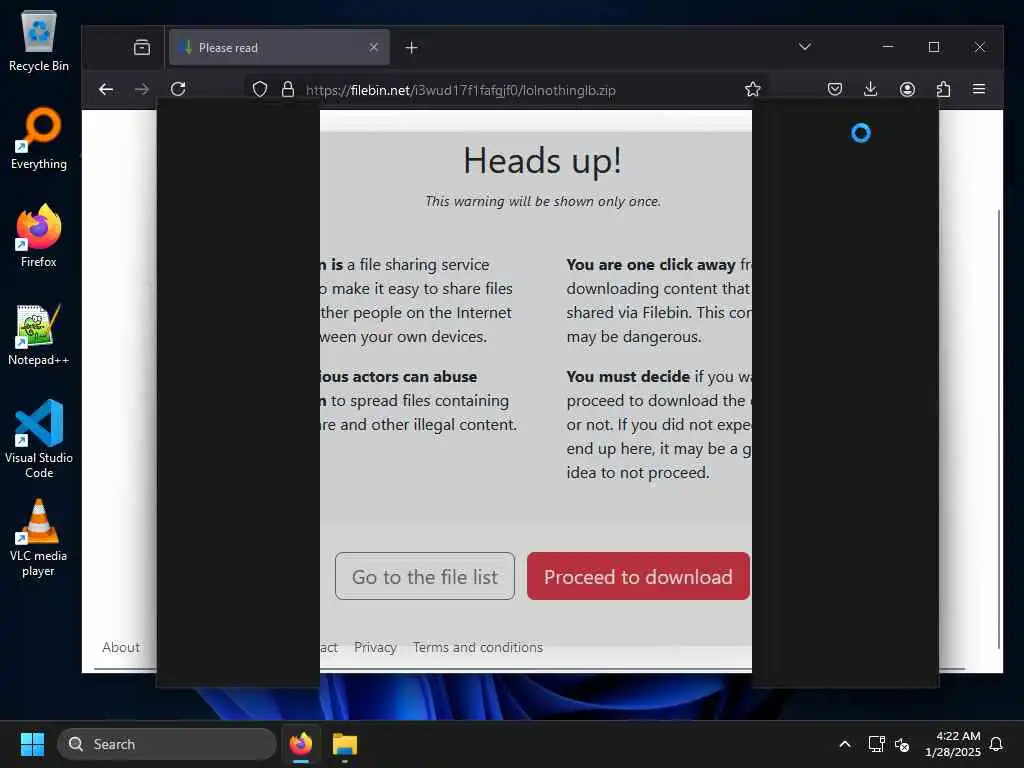Open the notifications bell
Image resolution: width=1024 pixels, height=768 pixels.
point(997,744)
